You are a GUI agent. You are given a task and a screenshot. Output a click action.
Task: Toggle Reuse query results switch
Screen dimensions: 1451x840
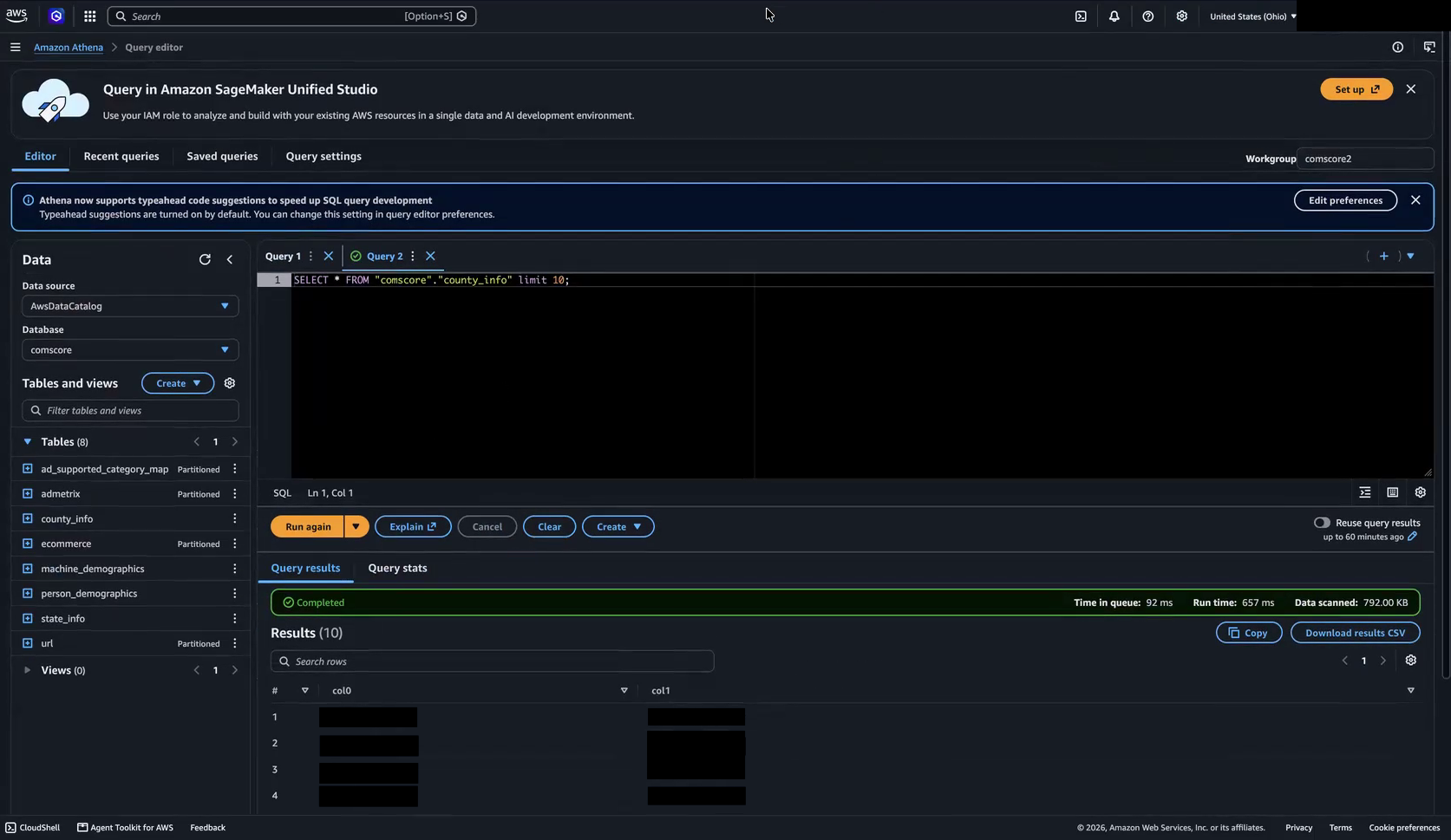(x=1322, y=523)
